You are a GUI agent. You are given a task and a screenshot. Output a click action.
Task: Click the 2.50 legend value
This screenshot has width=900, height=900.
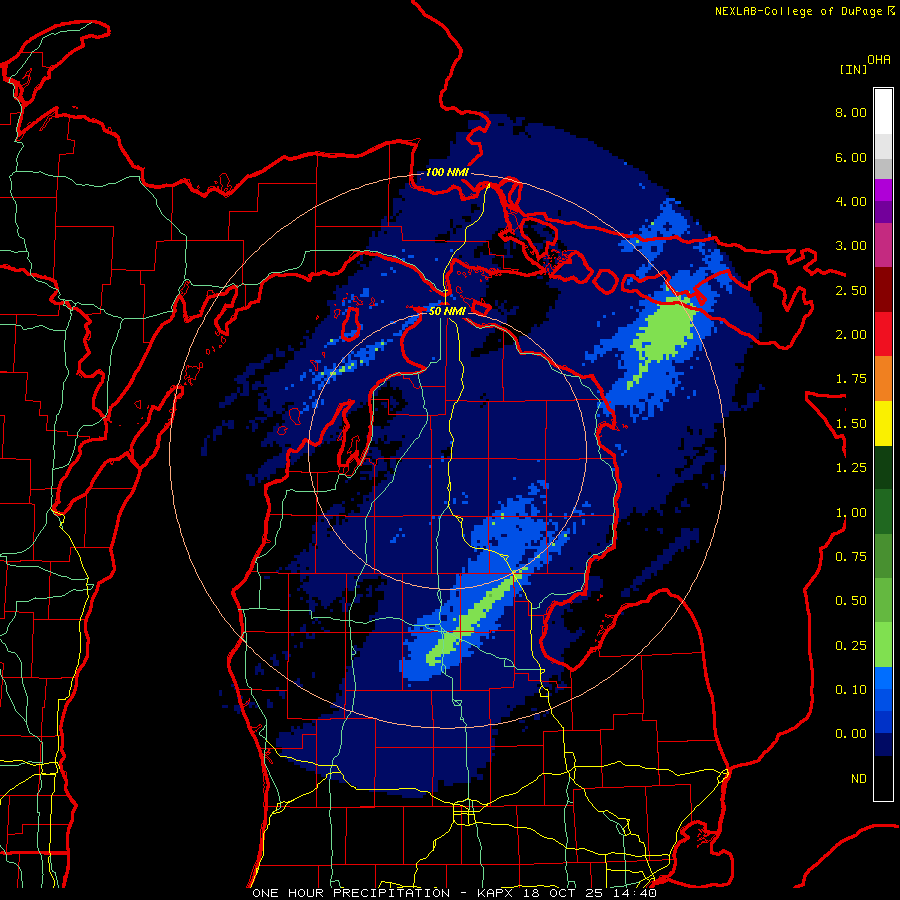(851, 290)
